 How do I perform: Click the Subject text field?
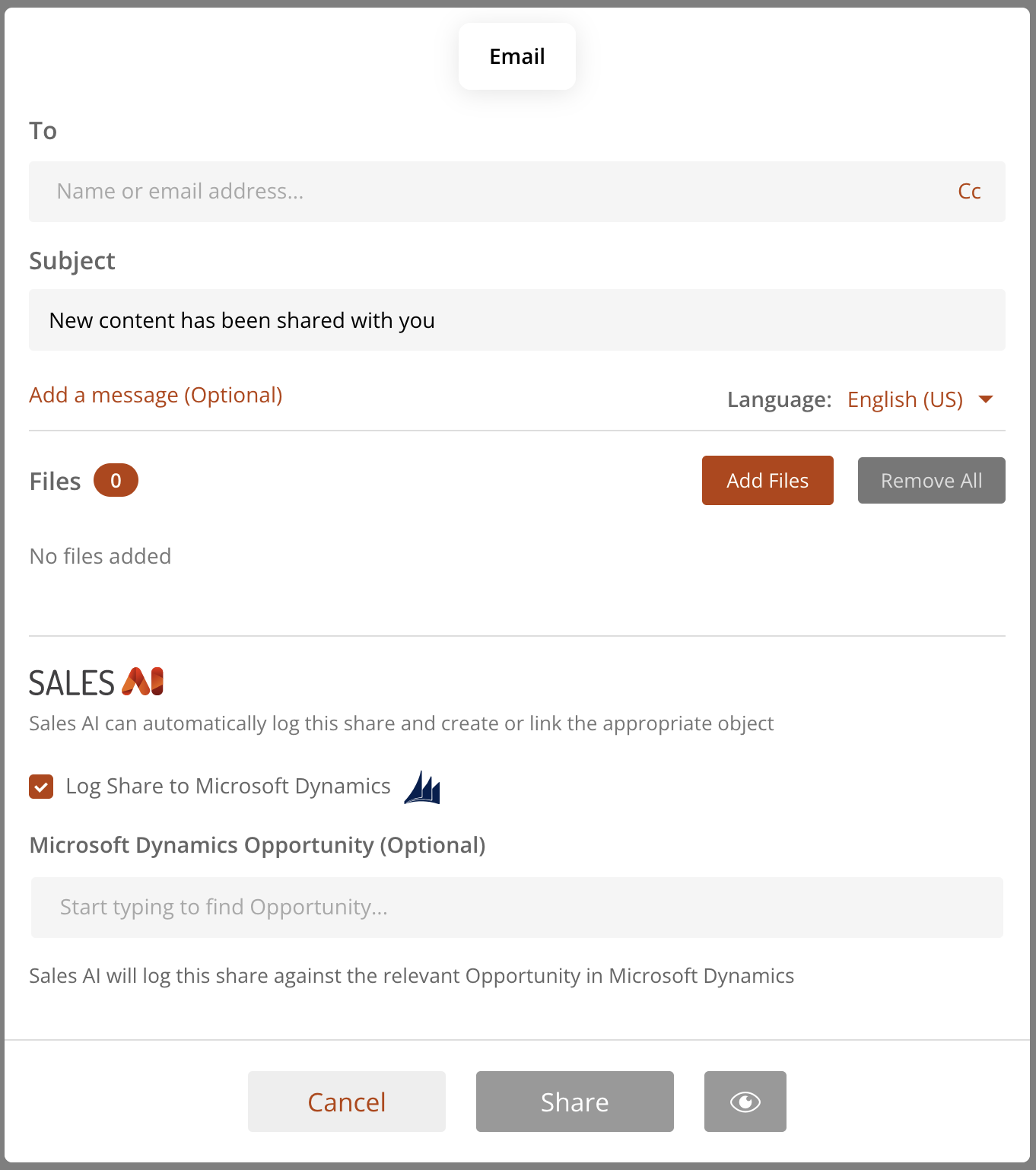tap(517, 320)
